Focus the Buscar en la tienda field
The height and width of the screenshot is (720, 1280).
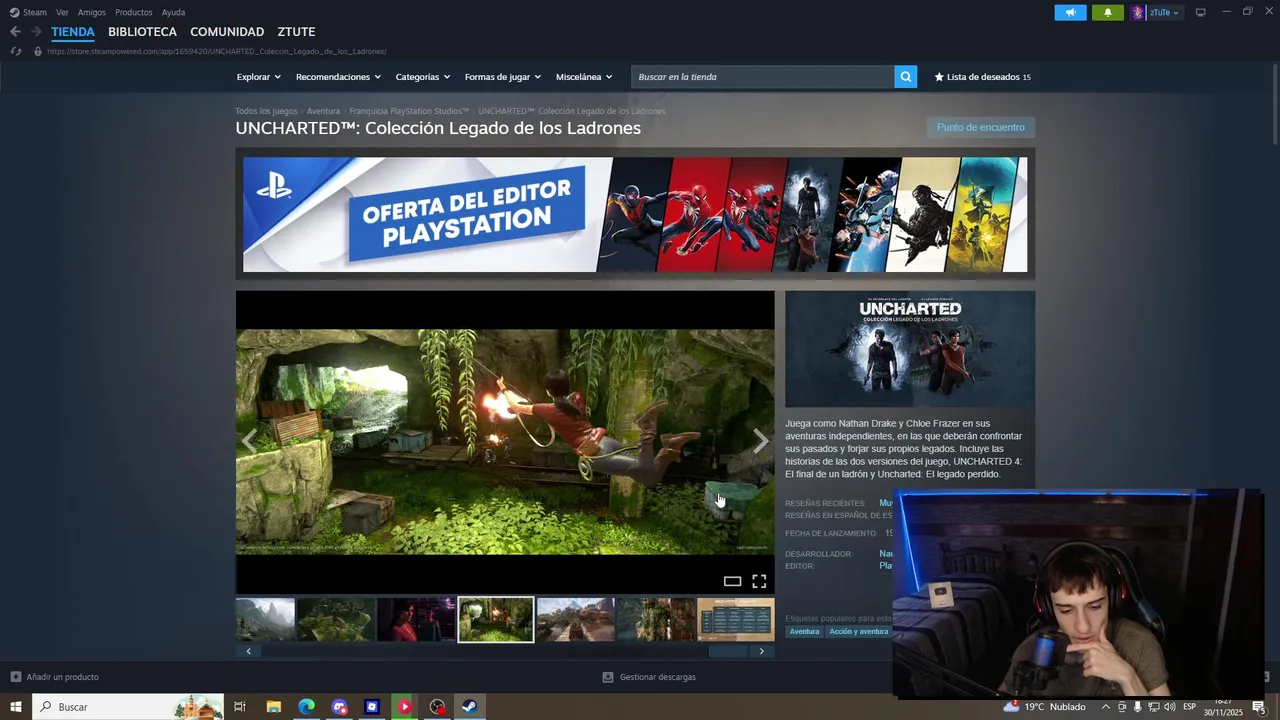click(x=763, y=77)
